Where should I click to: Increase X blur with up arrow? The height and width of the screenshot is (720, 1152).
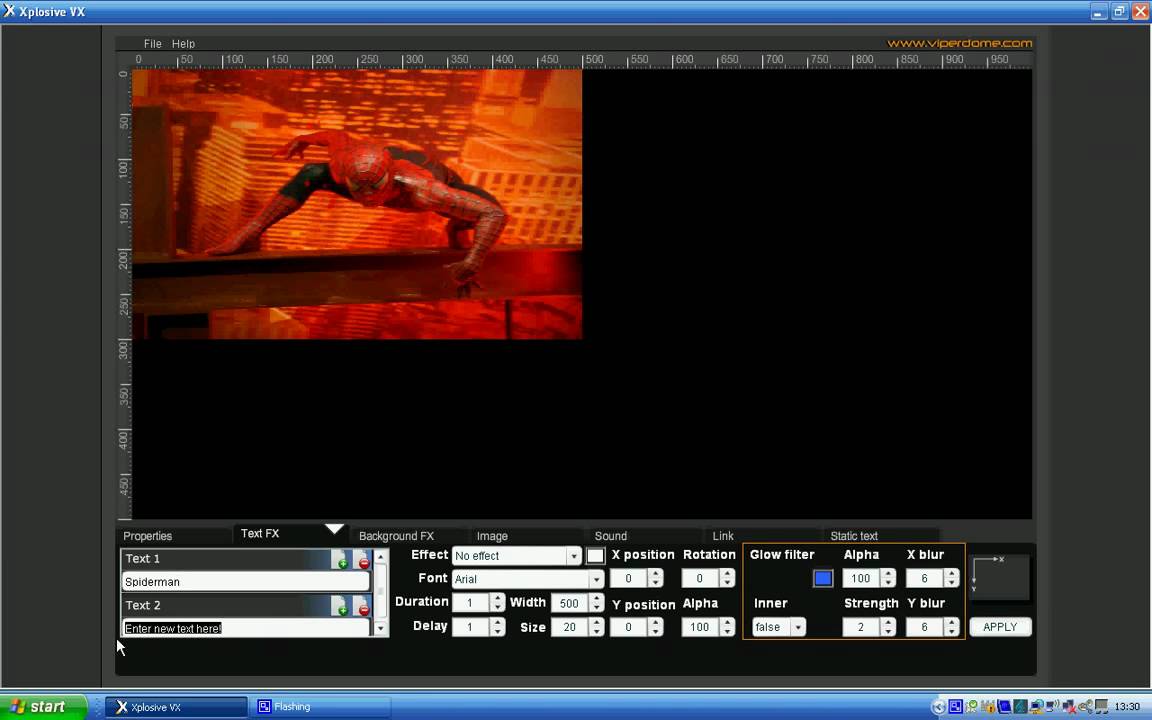(951, 574)
